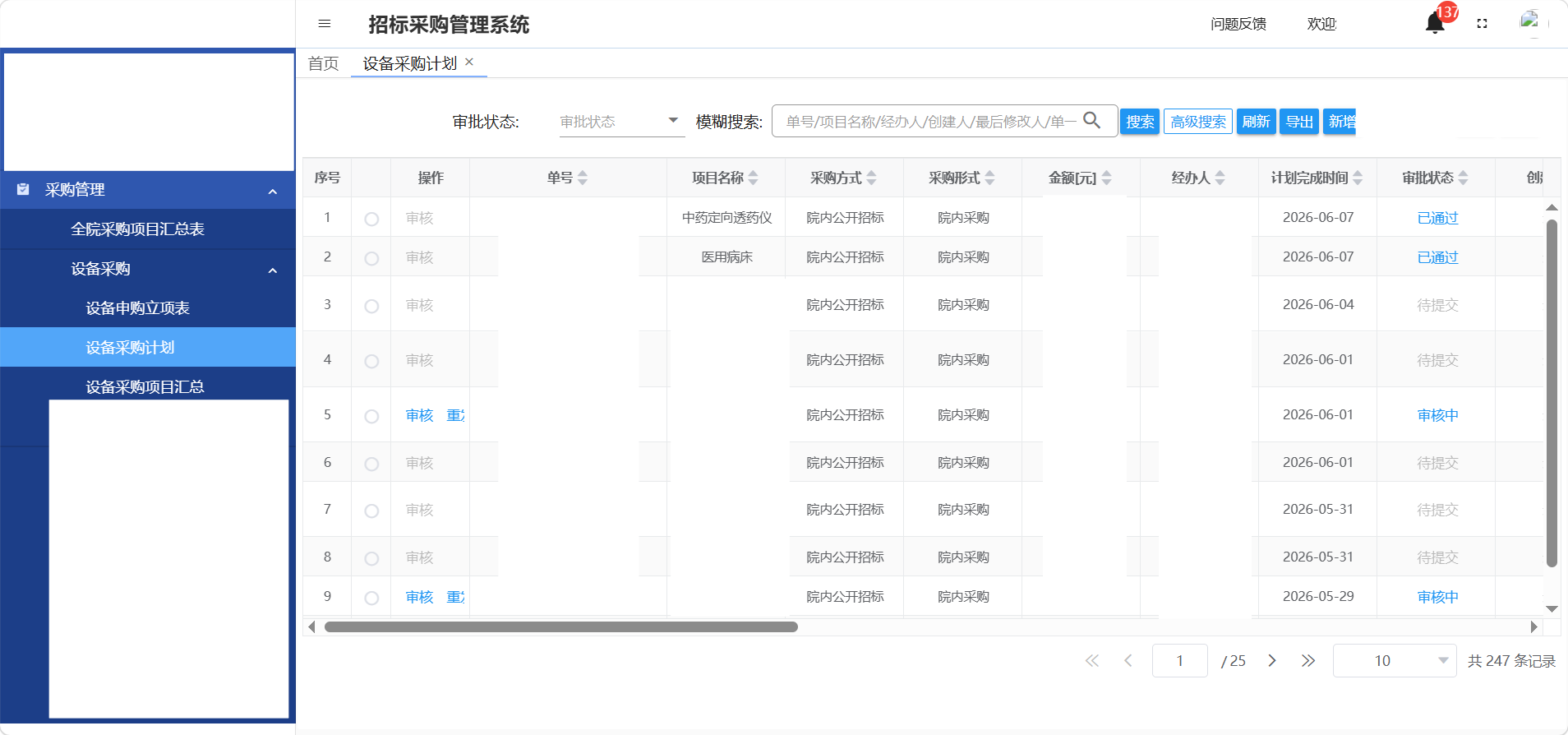
Task: Click the 已通过 status link in row 1
Action: click(x=1437, y=218)
